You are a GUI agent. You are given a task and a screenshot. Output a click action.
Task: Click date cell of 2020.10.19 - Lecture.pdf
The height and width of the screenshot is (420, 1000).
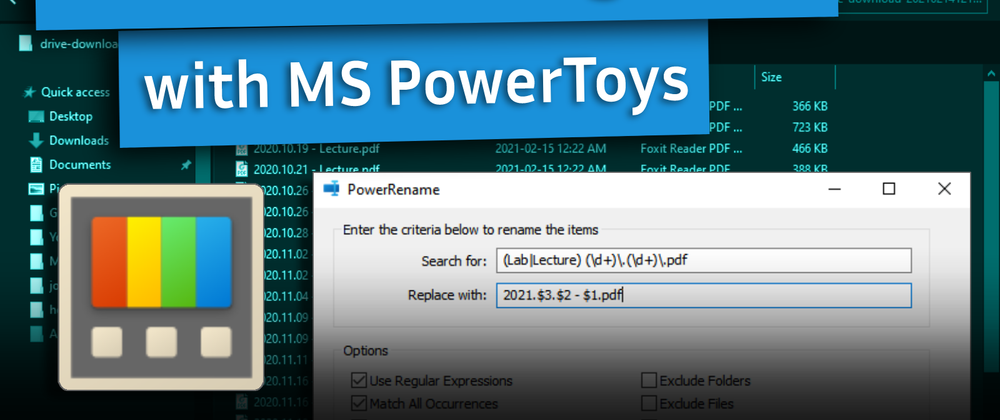click(550, 148)
